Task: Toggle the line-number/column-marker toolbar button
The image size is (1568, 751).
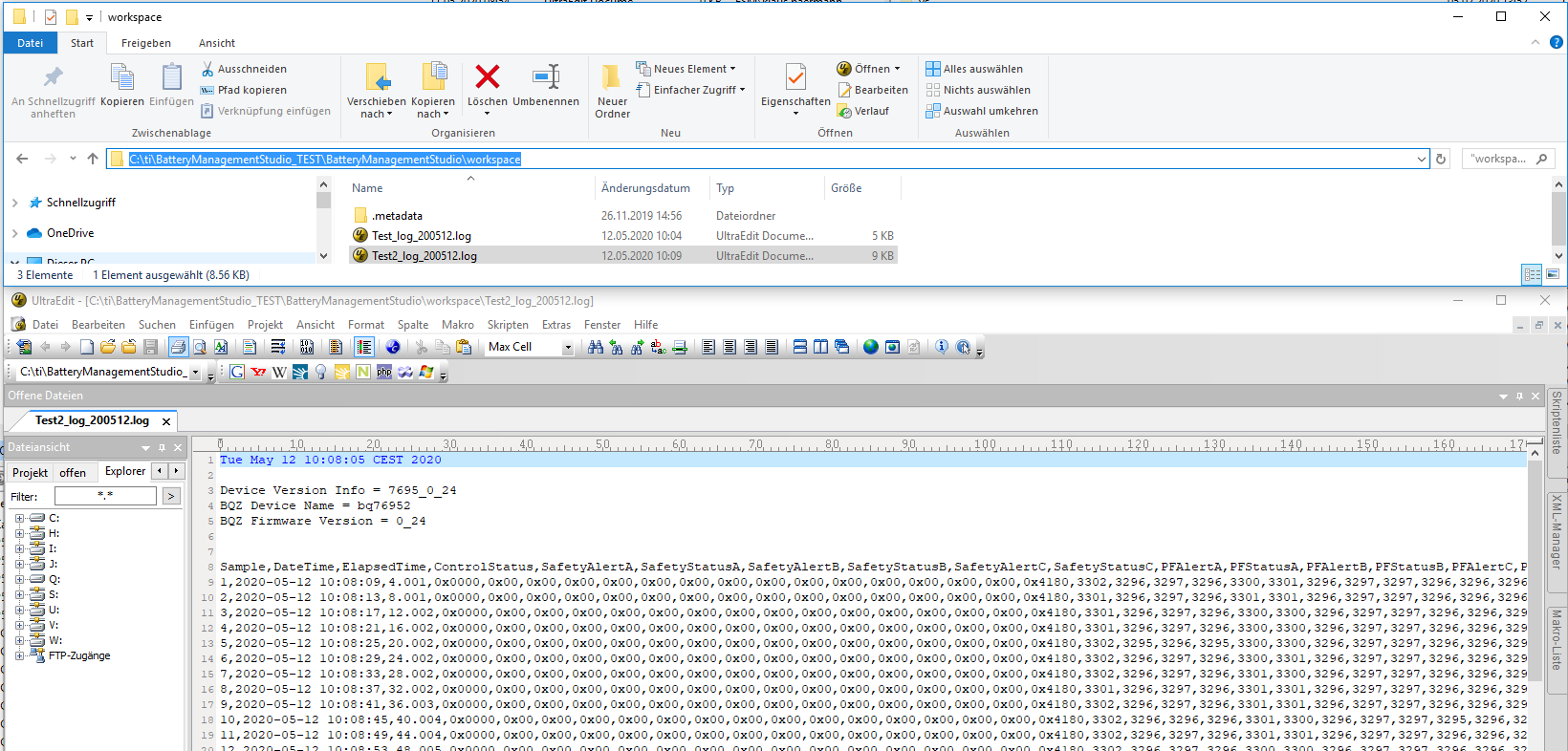Action: [363, 347]
